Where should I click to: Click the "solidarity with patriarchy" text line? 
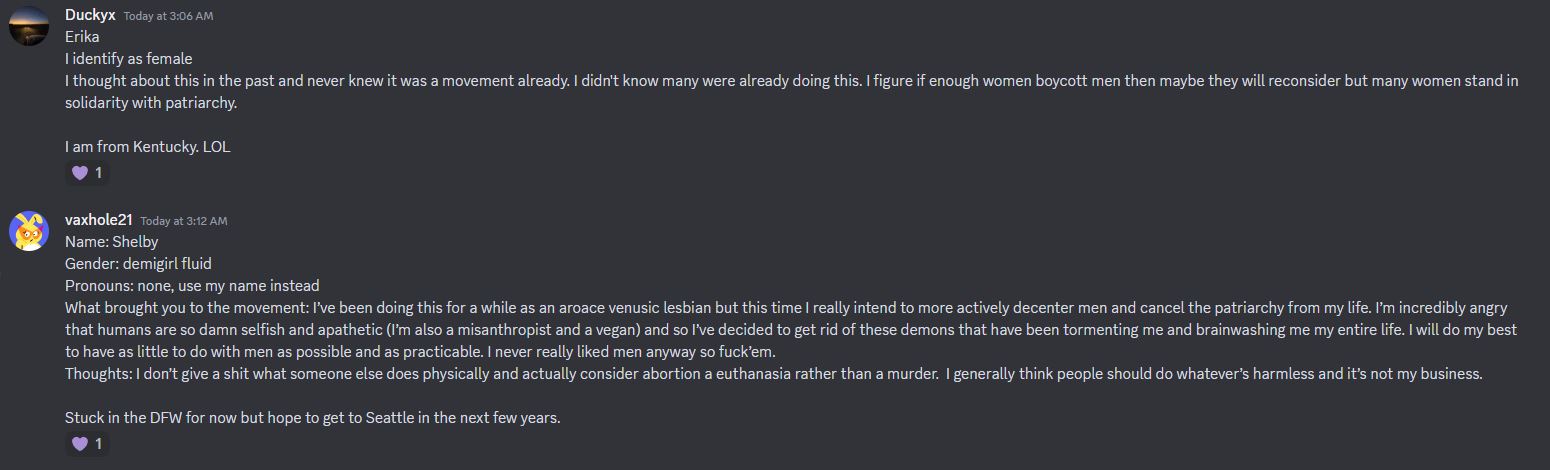click(x=151, y=103)
